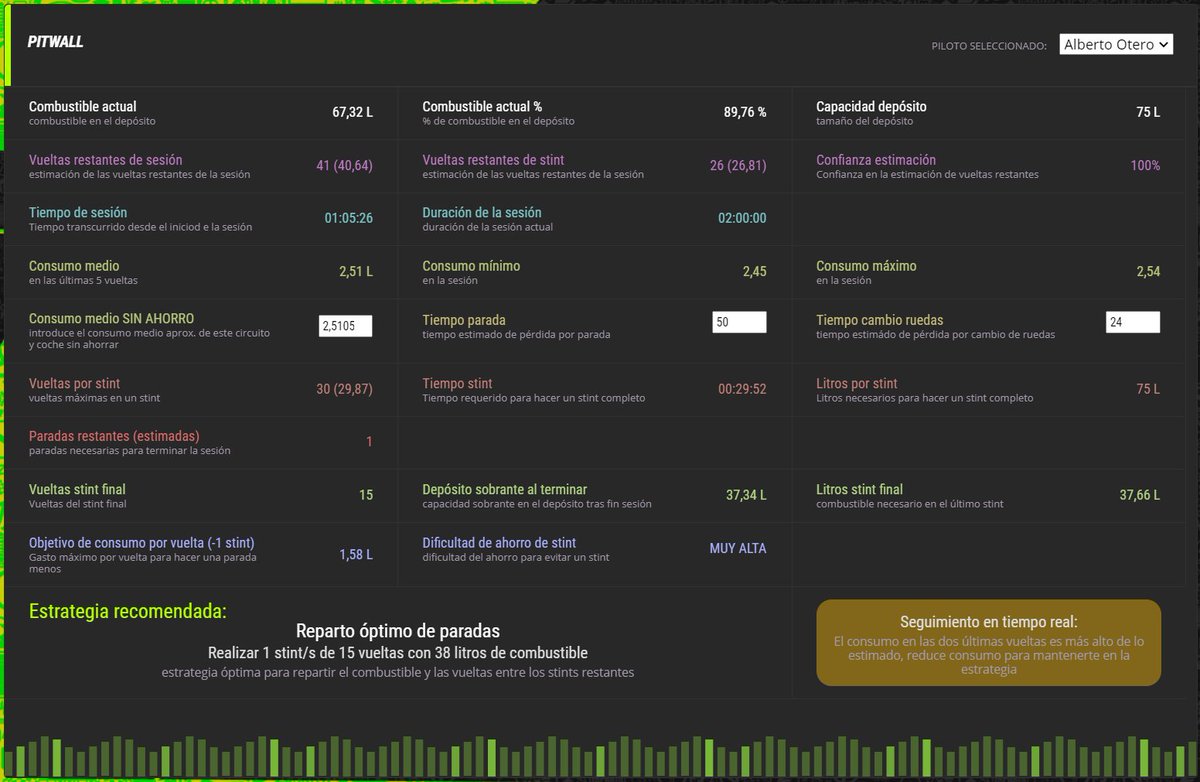This screenshot has width=1200, height=782.
Task: Click the Objetivo de consumo value 1,58 L
Action: click(x=356, y=554)
